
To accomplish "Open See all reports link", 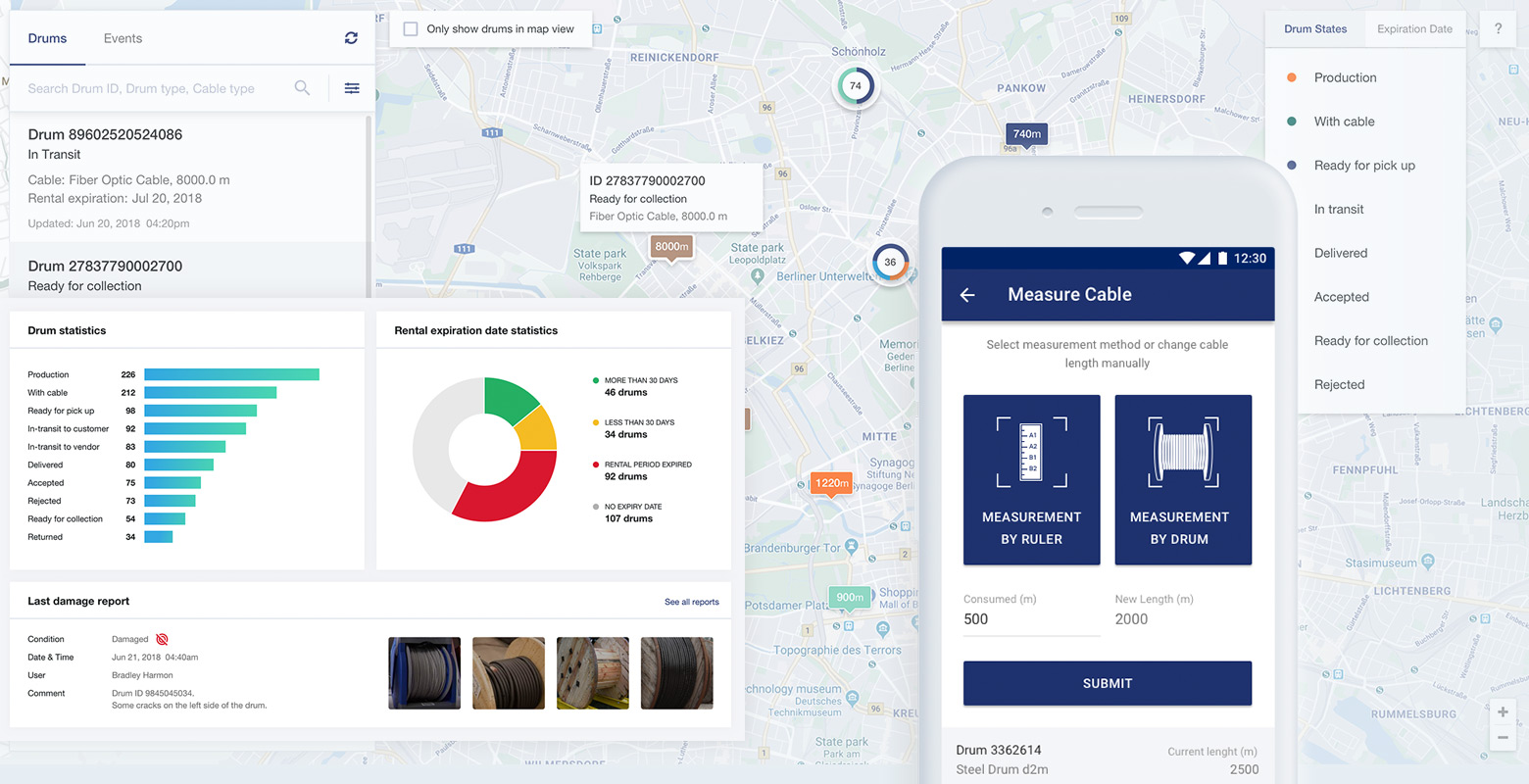I will click(x=691, y=601).
